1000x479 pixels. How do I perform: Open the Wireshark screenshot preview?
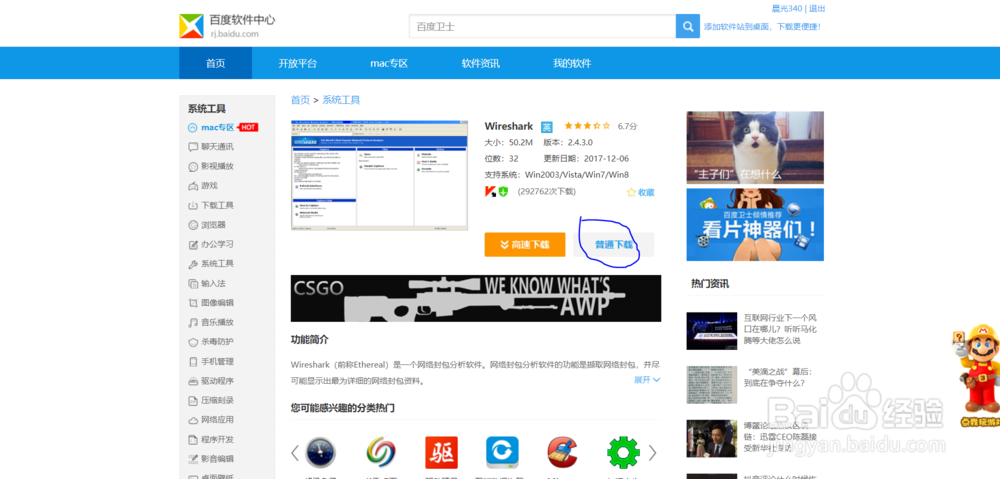coord(379,175)
